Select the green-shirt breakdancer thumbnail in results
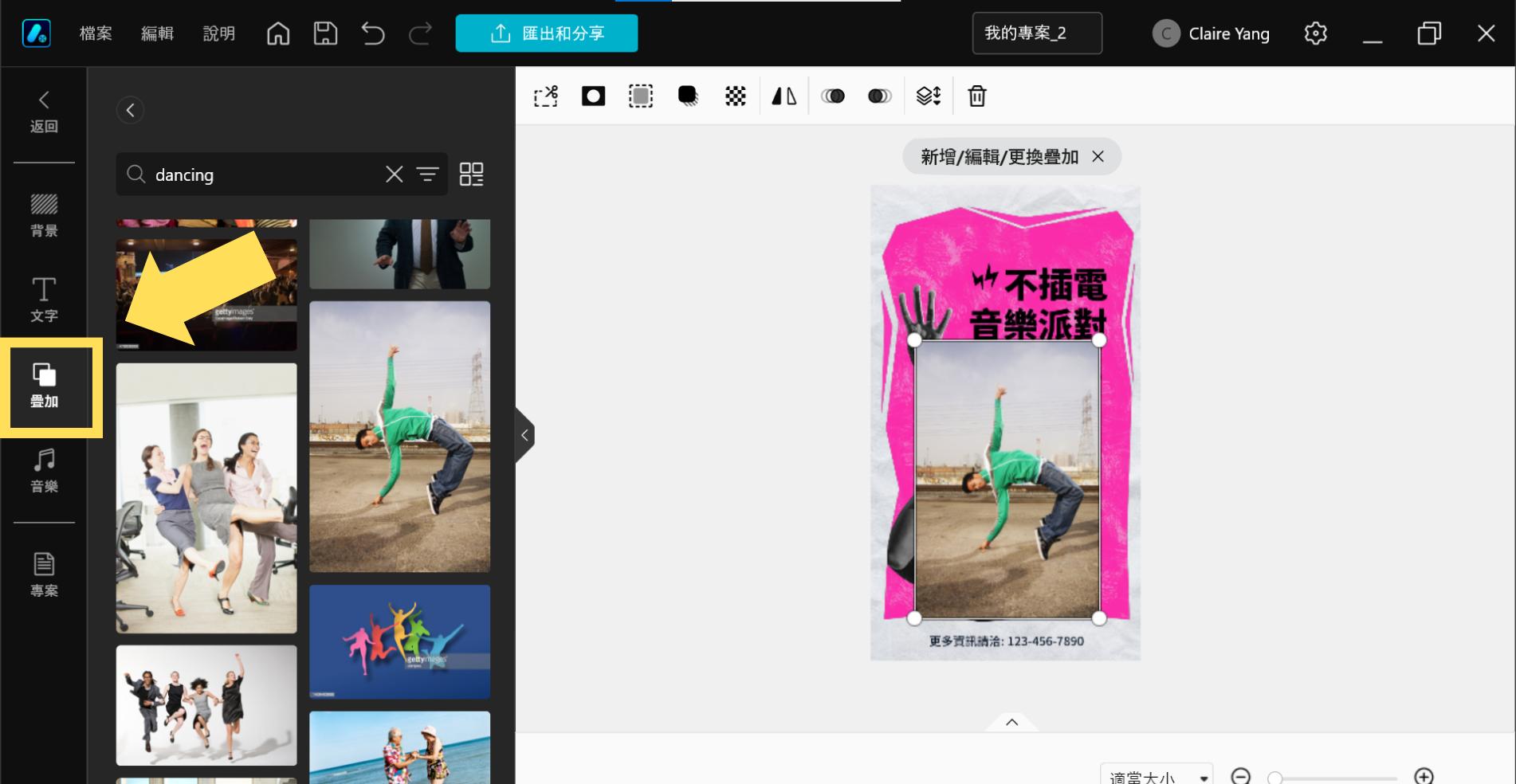Image resolution: width=1516 pixels, height=784 pixels. tap(400, 437)
